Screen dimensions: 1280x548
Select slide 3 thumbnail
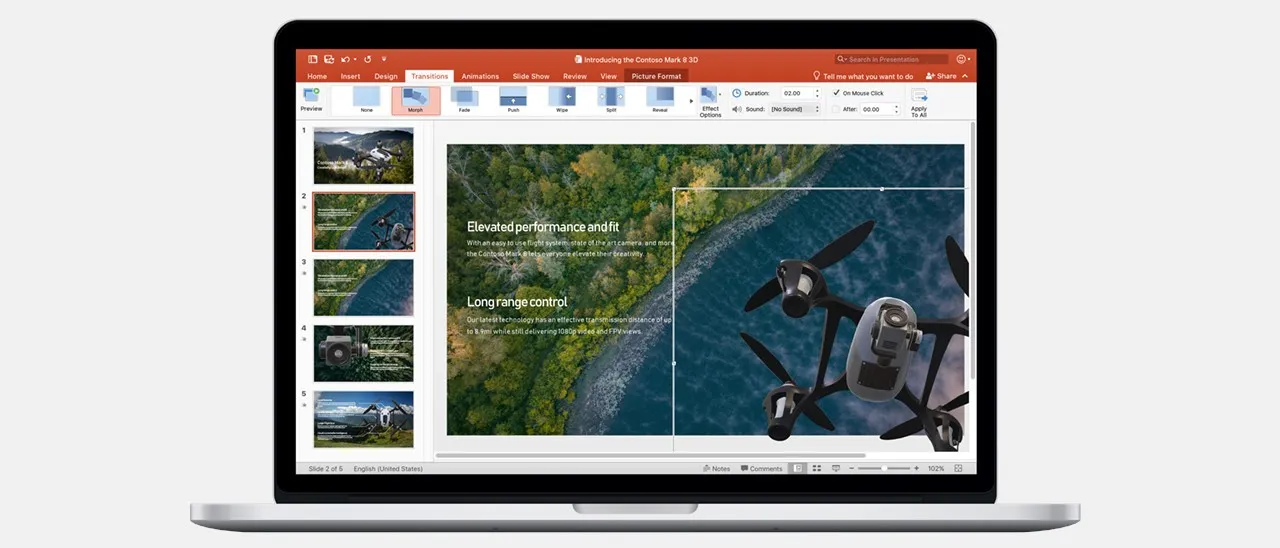363,287
